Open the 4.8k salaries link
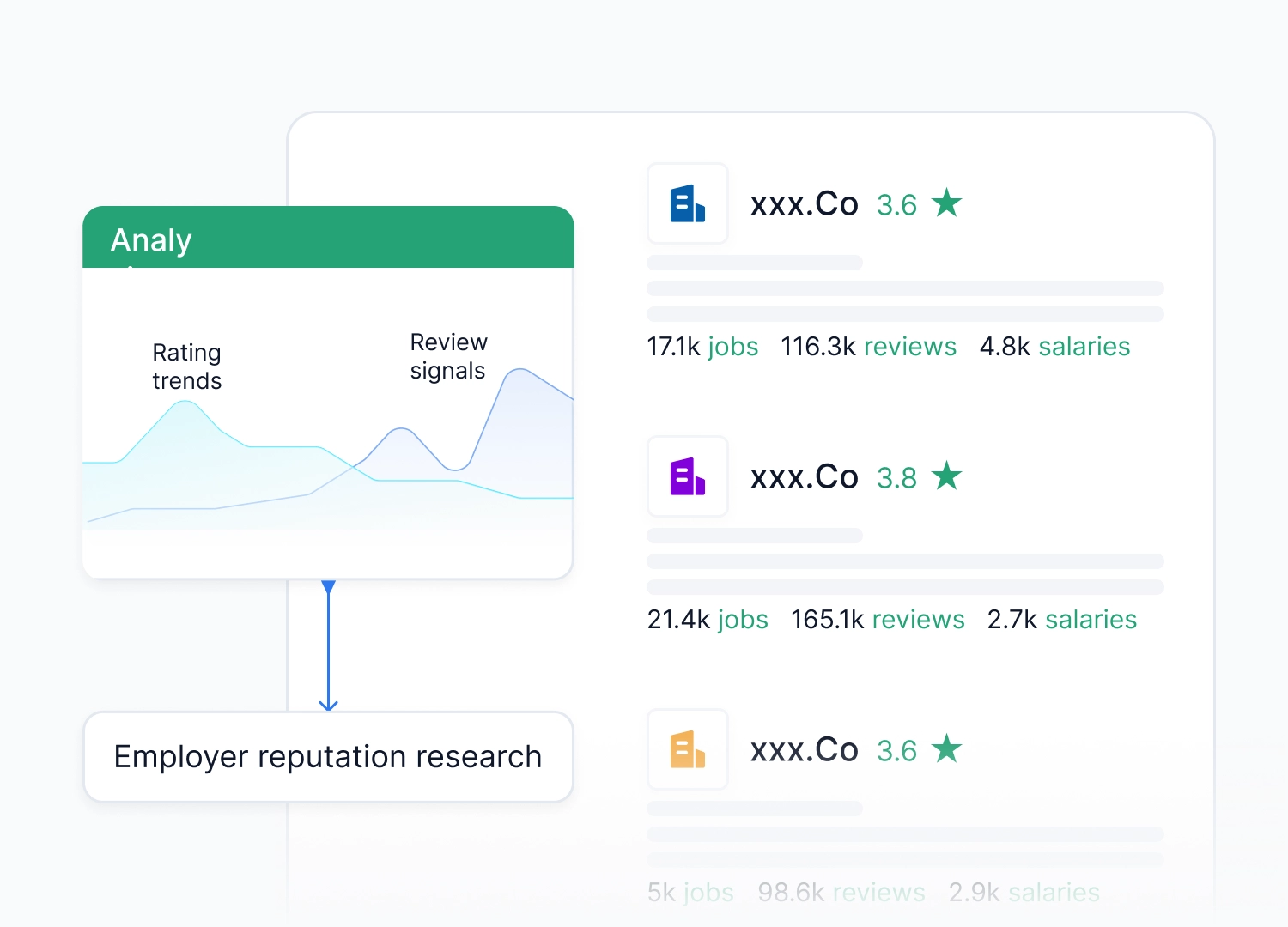 click(x=1054, y=347)
